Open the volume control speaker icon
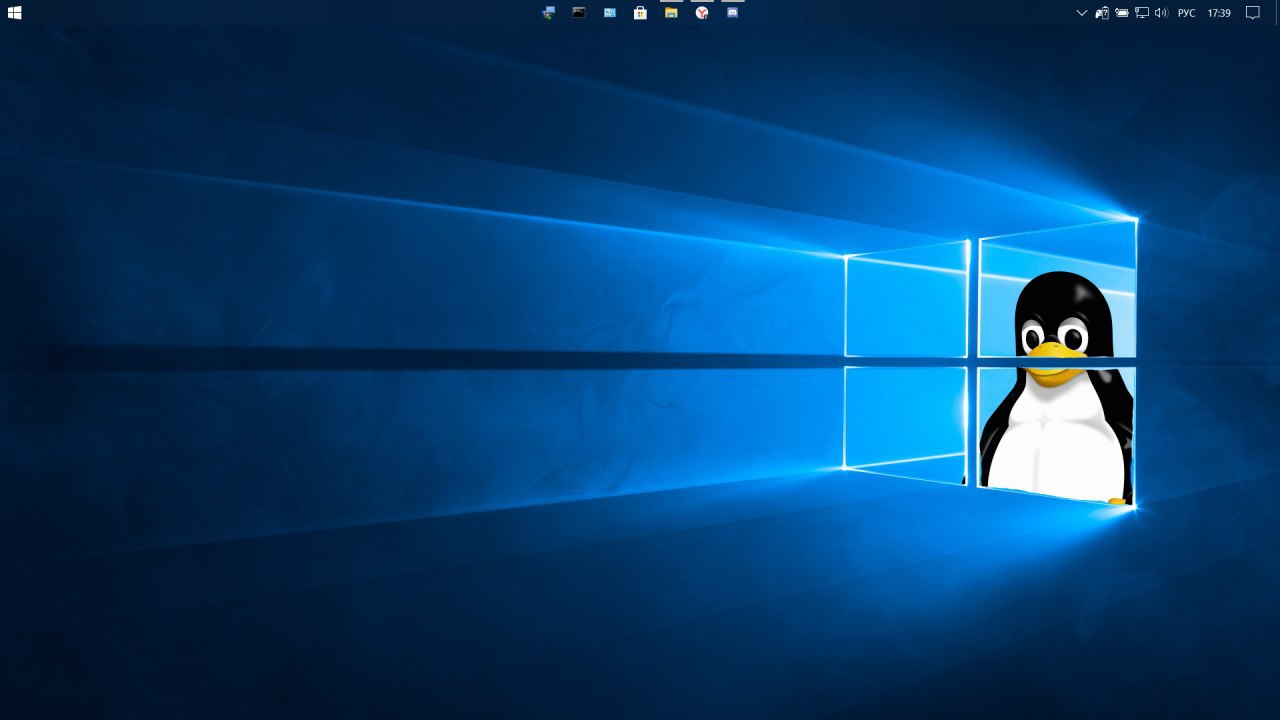This screenshot has width=1280, height=720. coord(1161,13)
